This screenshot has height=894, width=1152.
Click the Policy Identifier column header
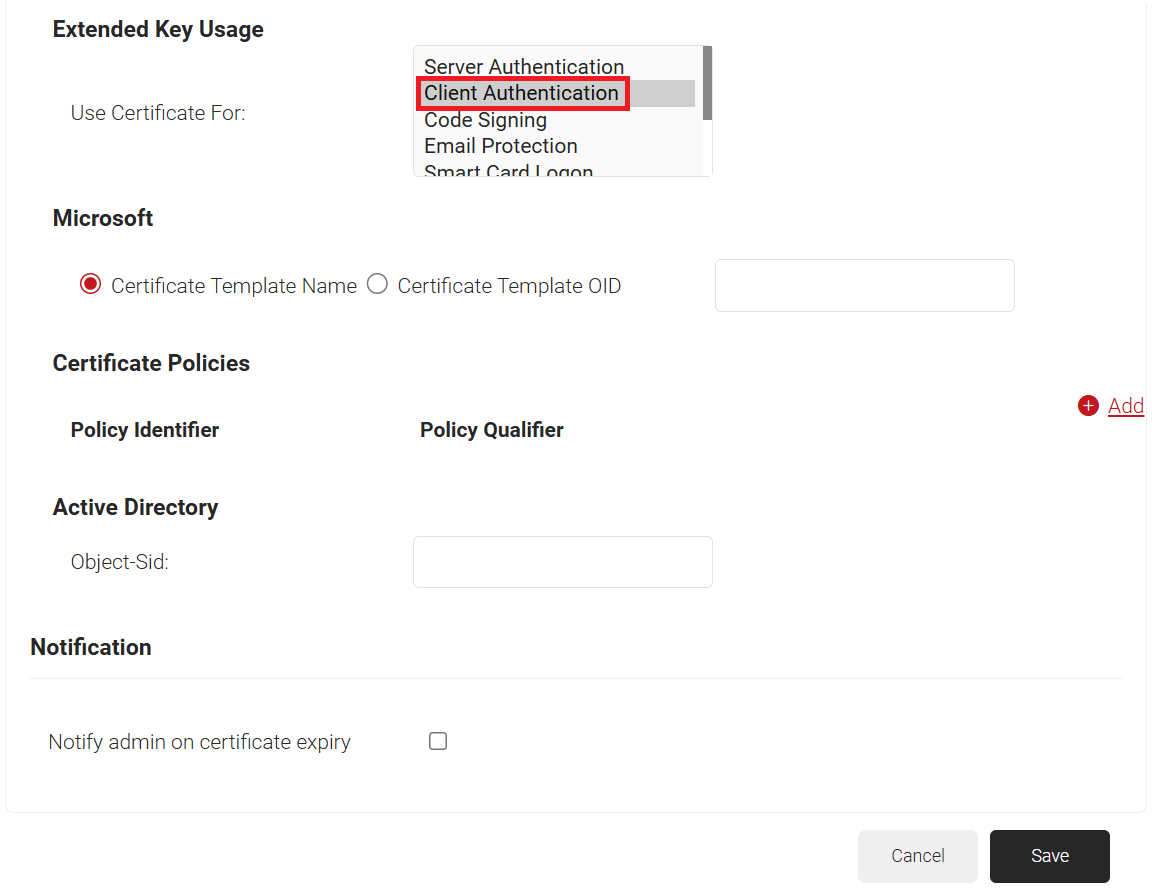[x=145, y=430]
